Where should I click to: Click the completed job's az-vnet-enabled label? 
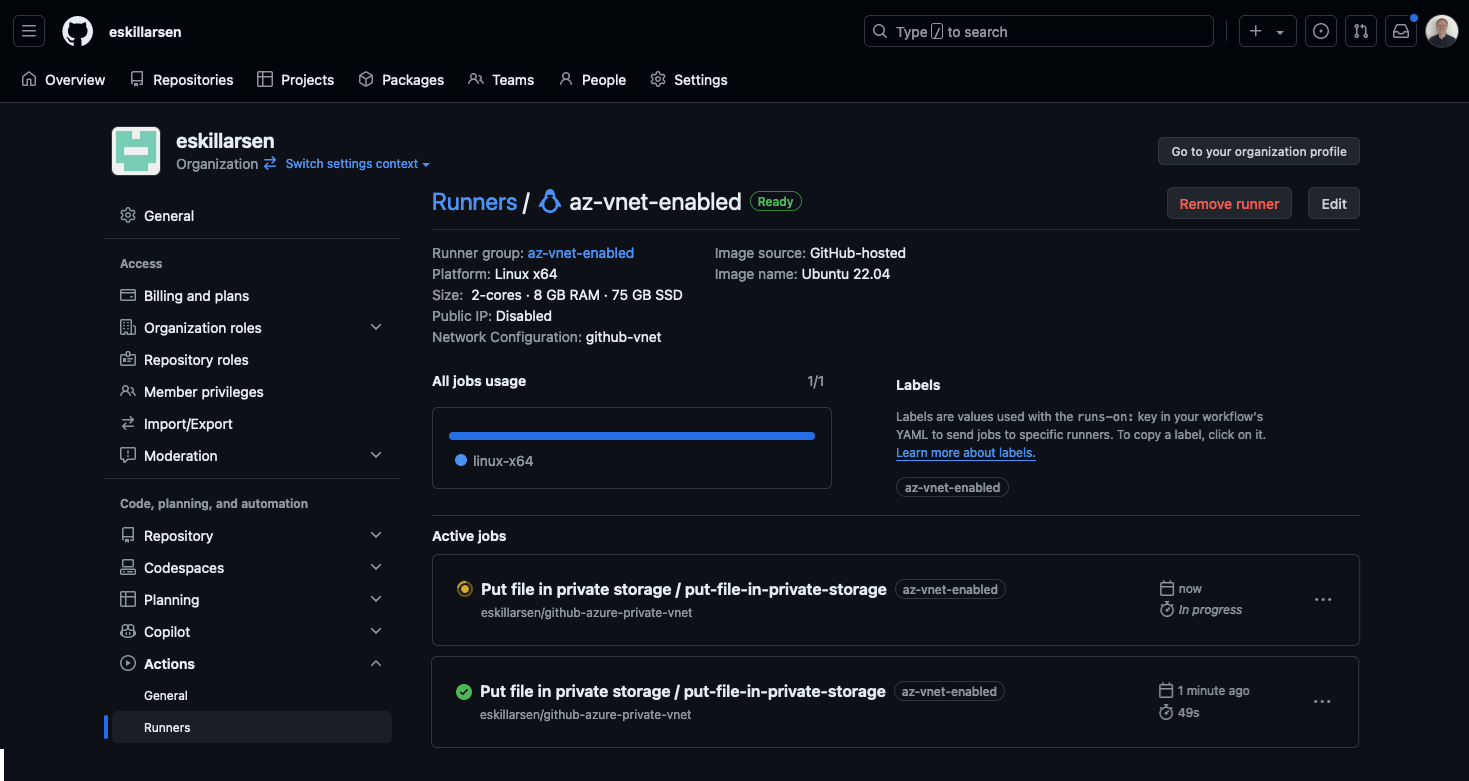click(949, 692)
